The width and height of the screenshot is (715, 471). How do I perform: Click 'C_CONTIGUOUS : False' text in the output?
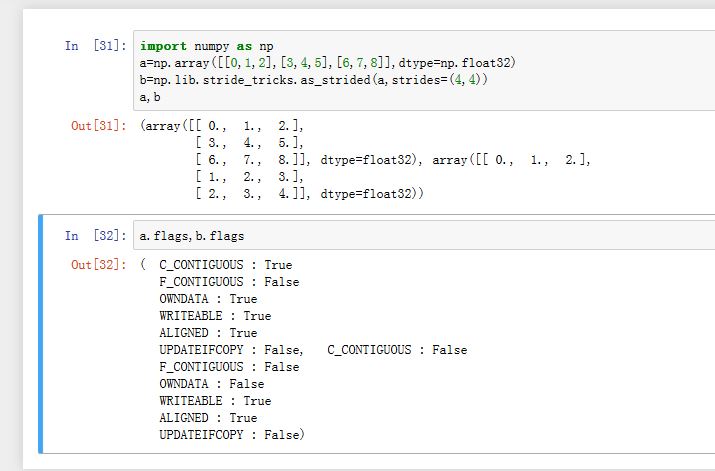pyautogui.click(x=397, y=350)
